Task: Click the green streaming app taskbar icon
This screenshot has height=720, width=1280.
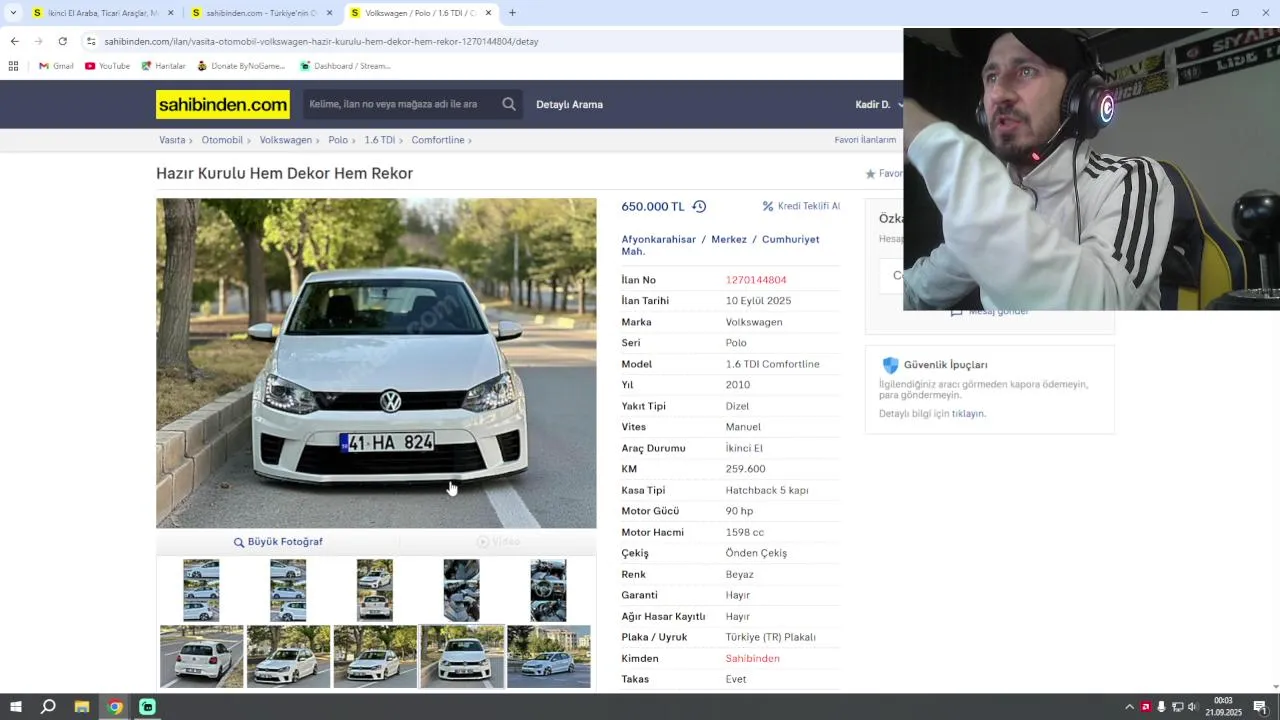Action: coord(147,707)
